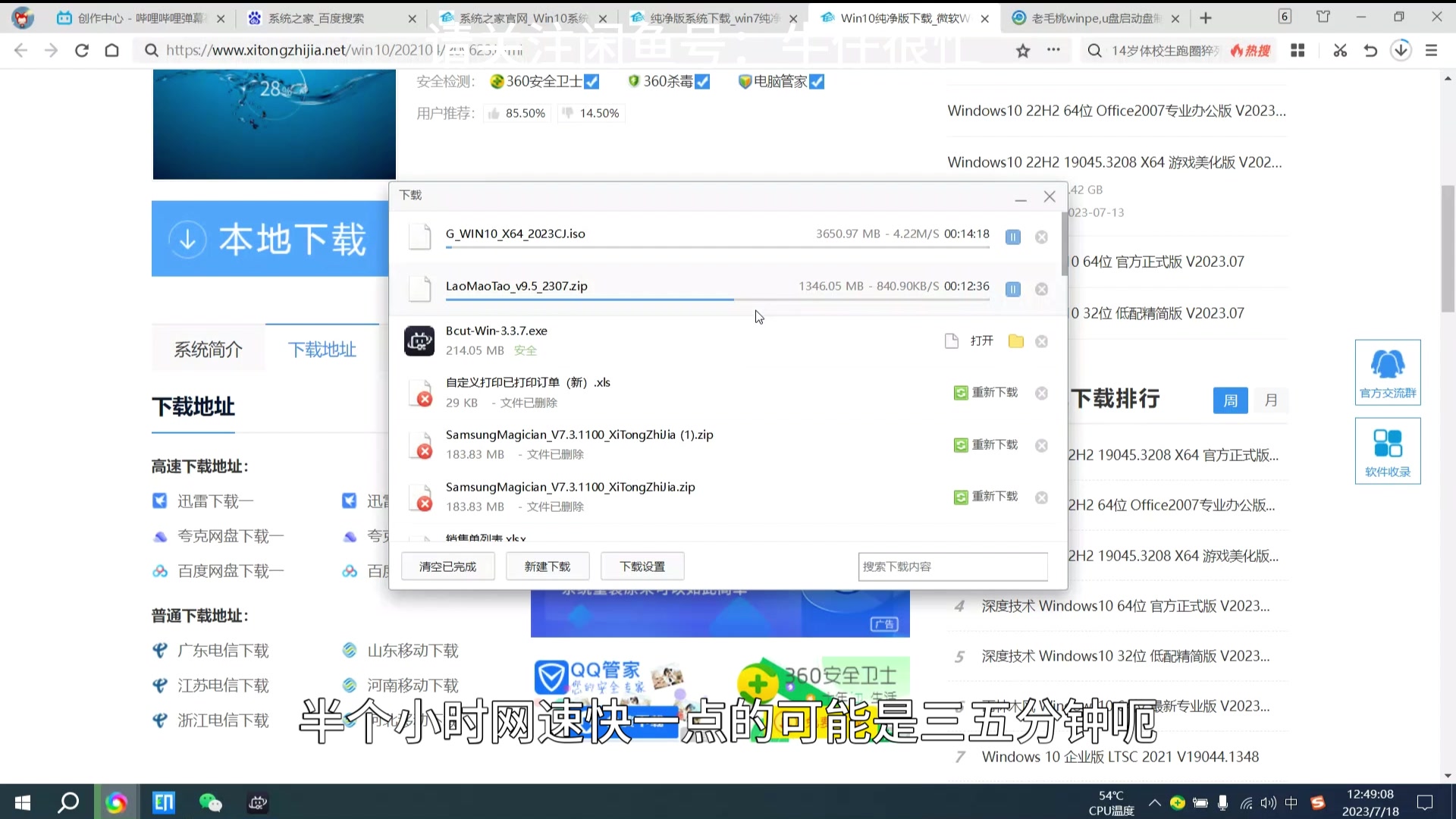Click browser address bar URL
The height and width of the screenshot is (819, 1456).
(x=344, y=50)
